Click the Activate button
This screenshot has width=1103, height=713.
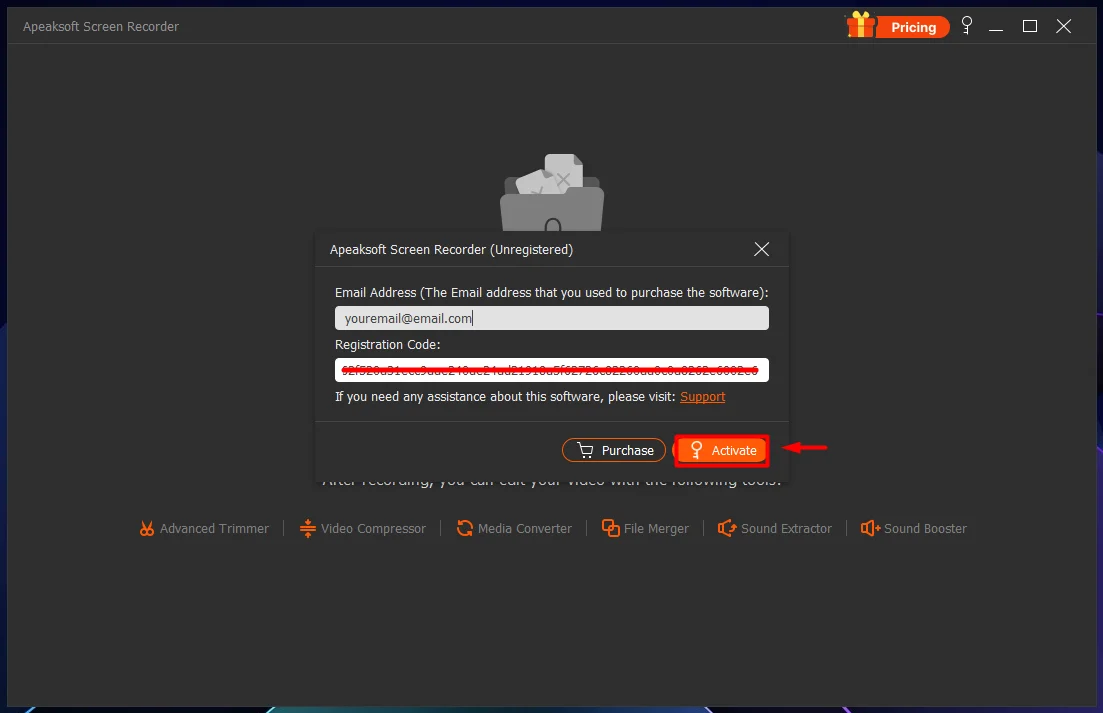click(721, 451)
